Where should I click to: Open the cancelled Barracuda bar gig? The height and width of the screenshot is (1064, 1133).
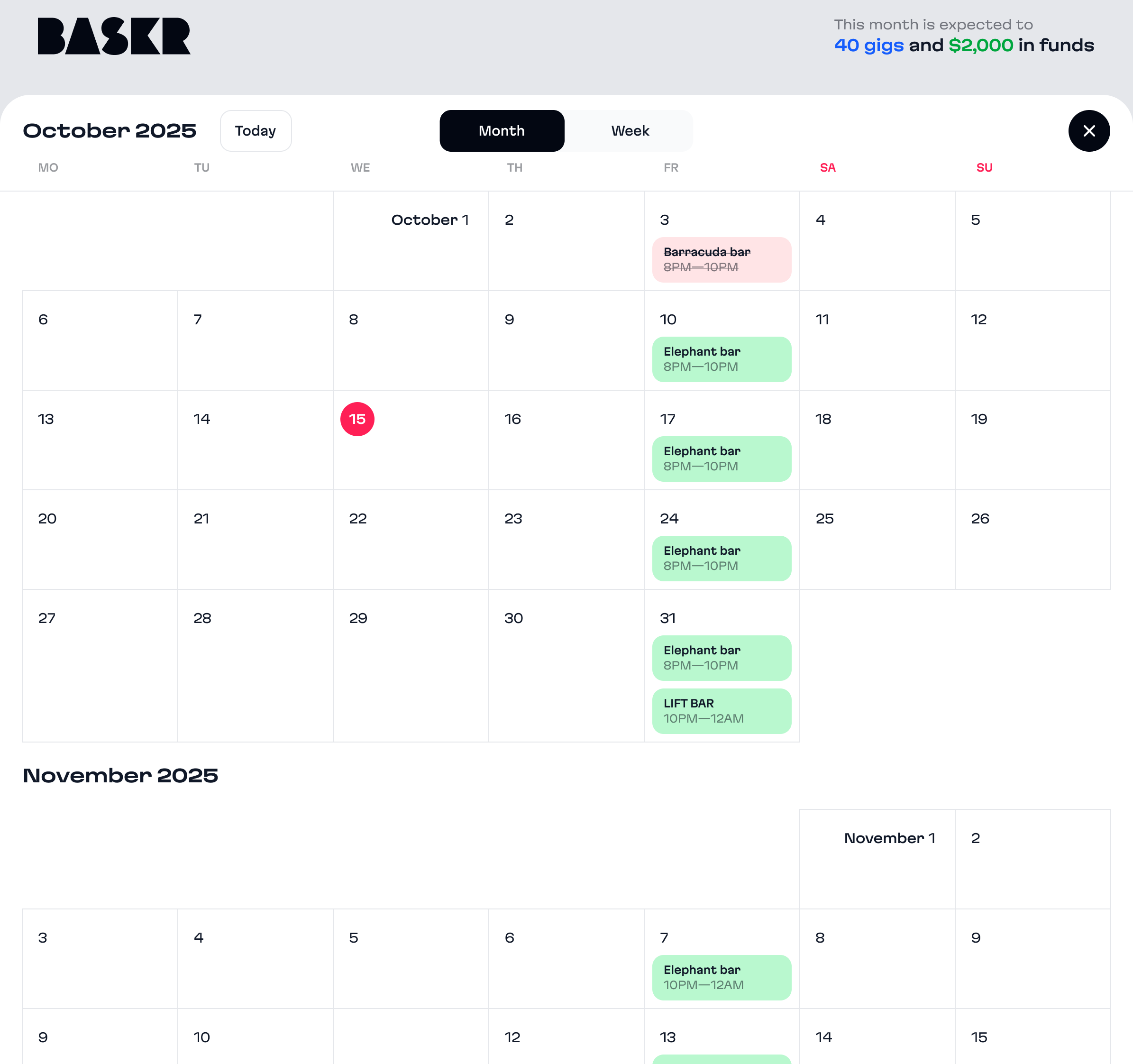(x=722, y=260)
